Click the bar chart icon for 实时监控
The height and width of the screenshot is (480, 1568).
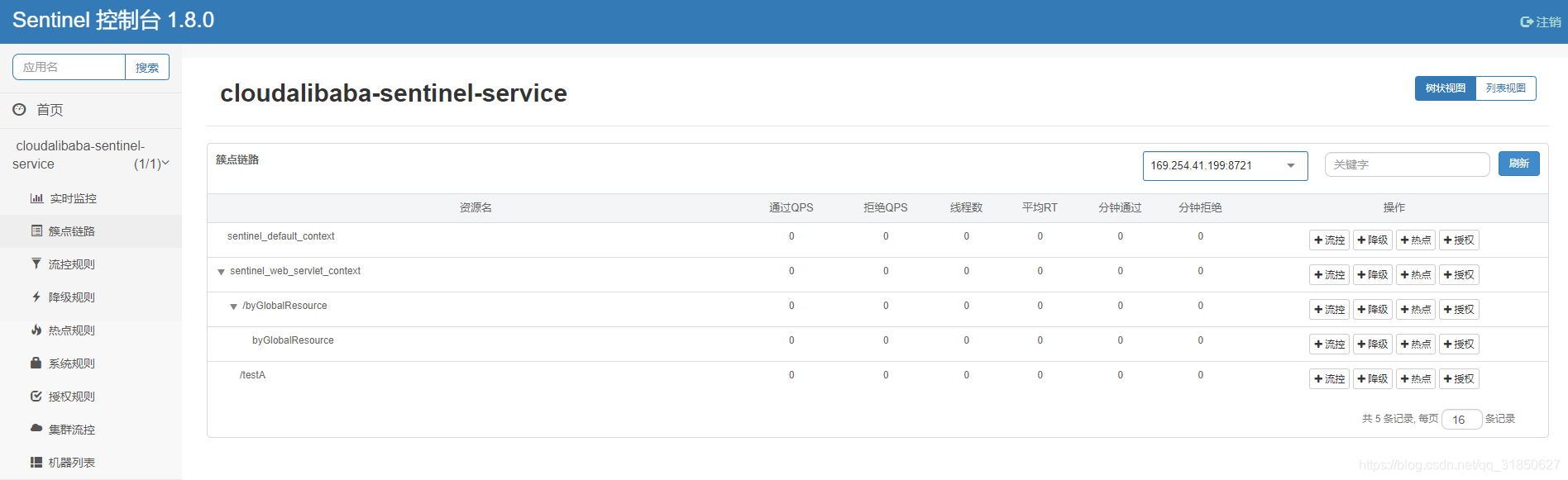click(36, 198)
